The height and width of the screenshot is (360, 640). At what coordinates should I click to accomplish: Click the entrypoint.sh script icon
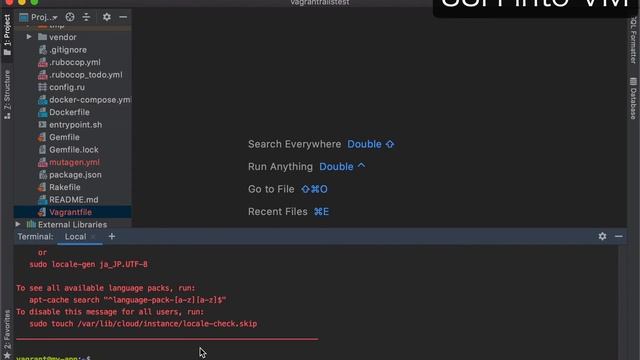(42, 125)
